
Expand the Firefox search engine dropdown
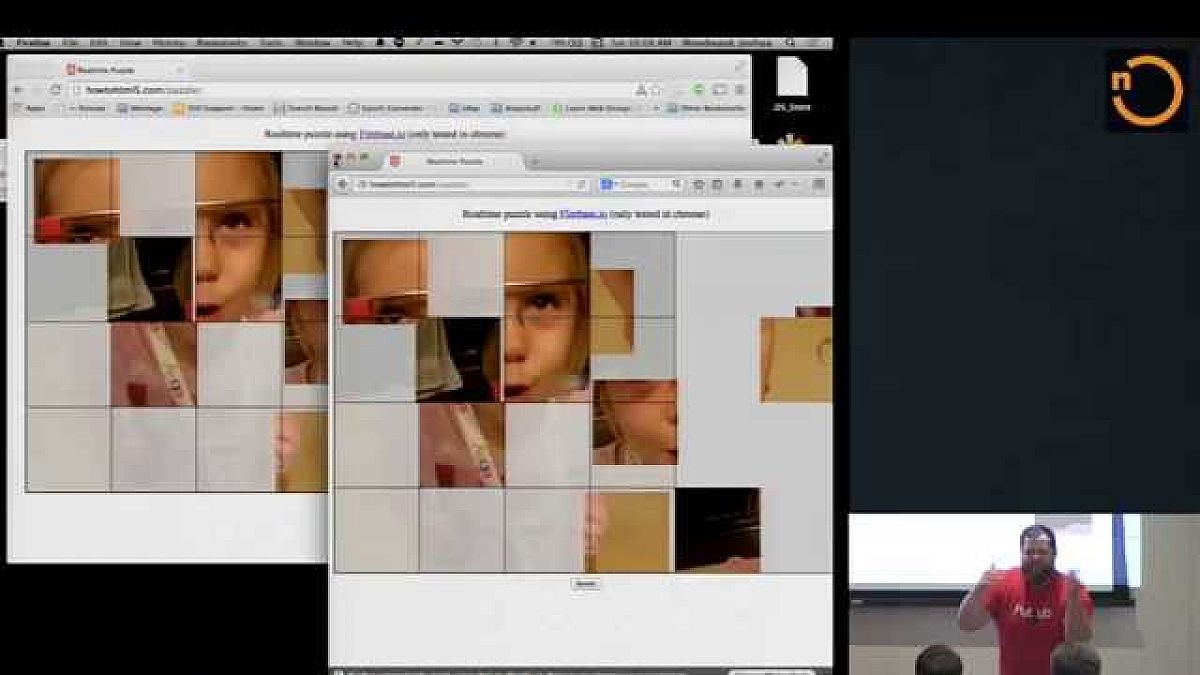coord(609,185)
